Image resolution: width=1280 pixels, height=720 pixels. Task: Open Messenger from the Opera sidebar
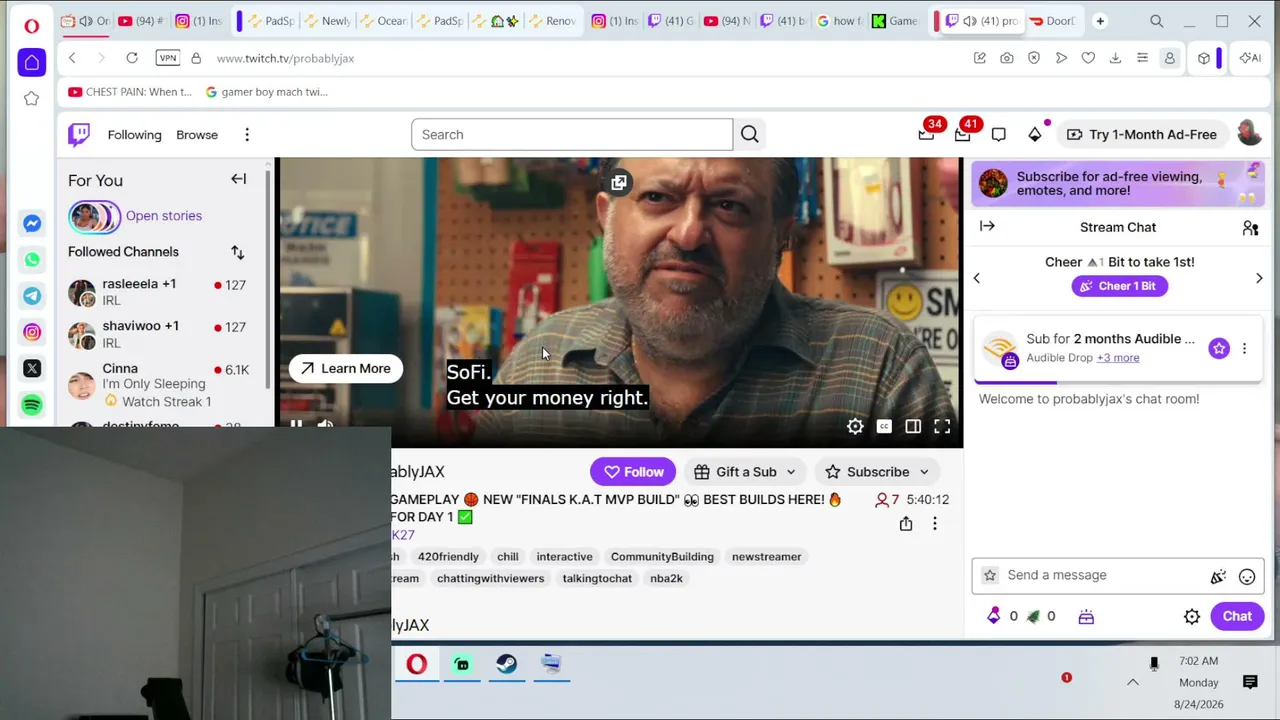pos(32,223)
